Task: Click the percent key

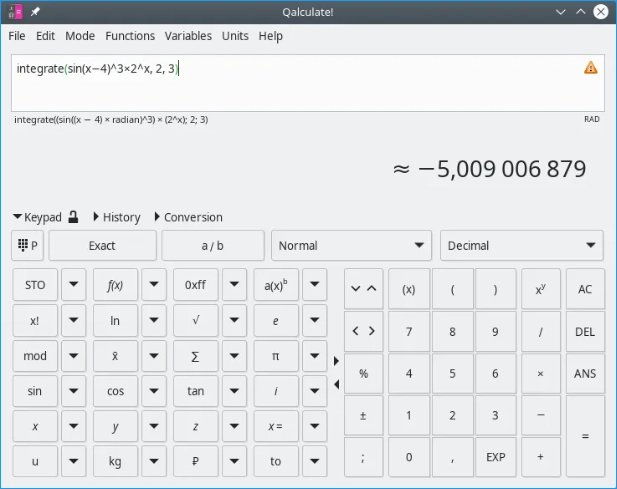Action: pos(364,373)
